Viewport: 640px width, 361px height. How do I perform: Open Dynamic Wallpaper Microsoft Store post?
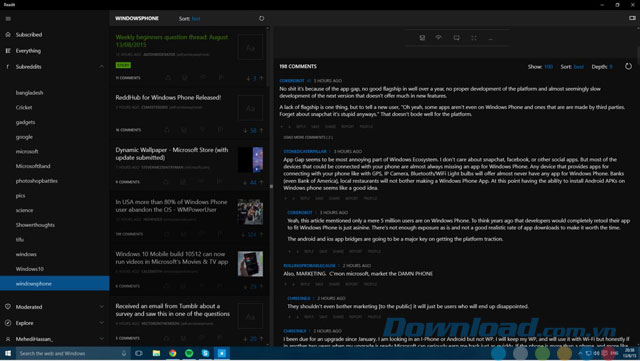point(172,154)
